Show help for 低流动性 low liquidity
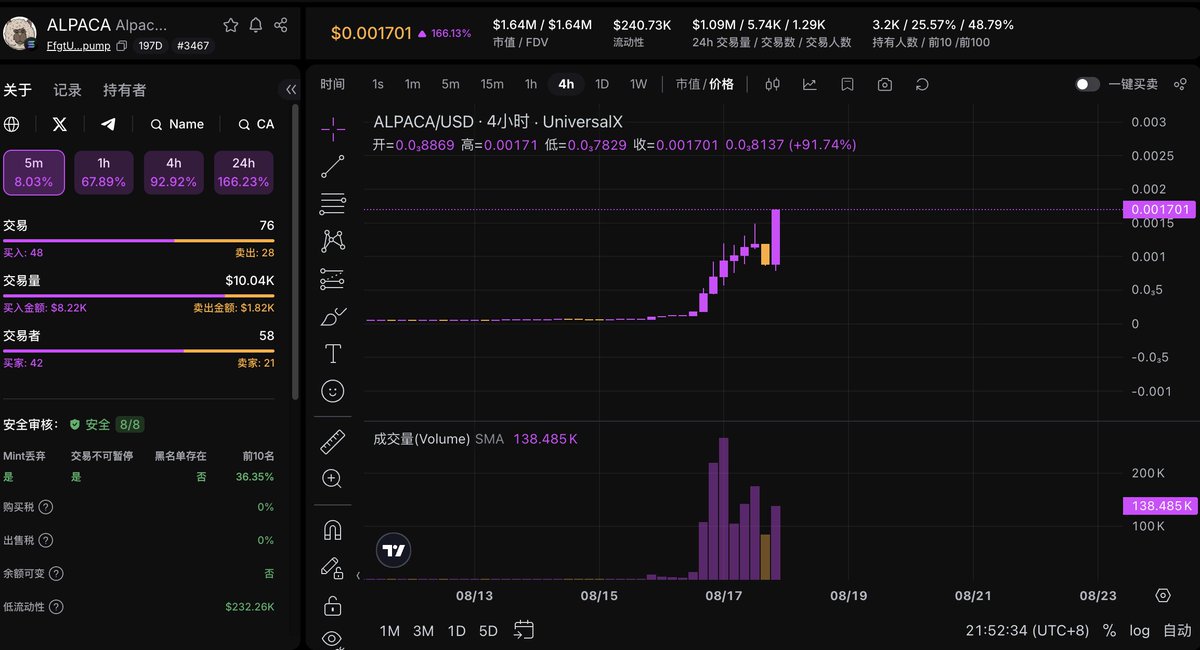This screenshot has width=1200, height=650. point(56,607)
